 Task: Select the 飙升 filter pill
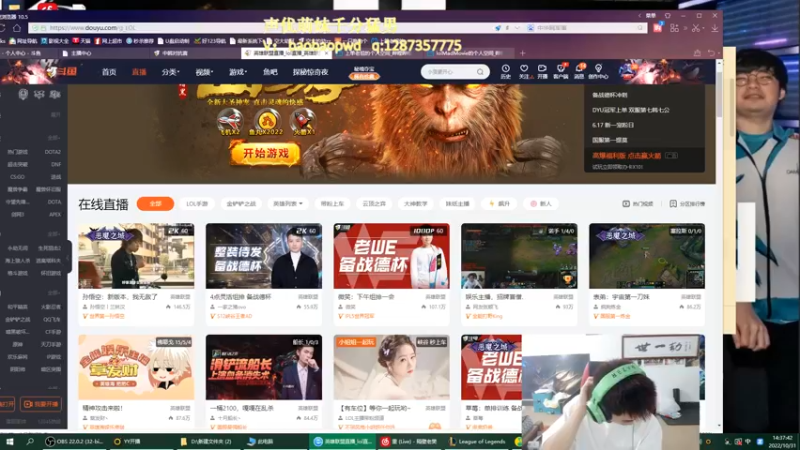click(499, 204)
